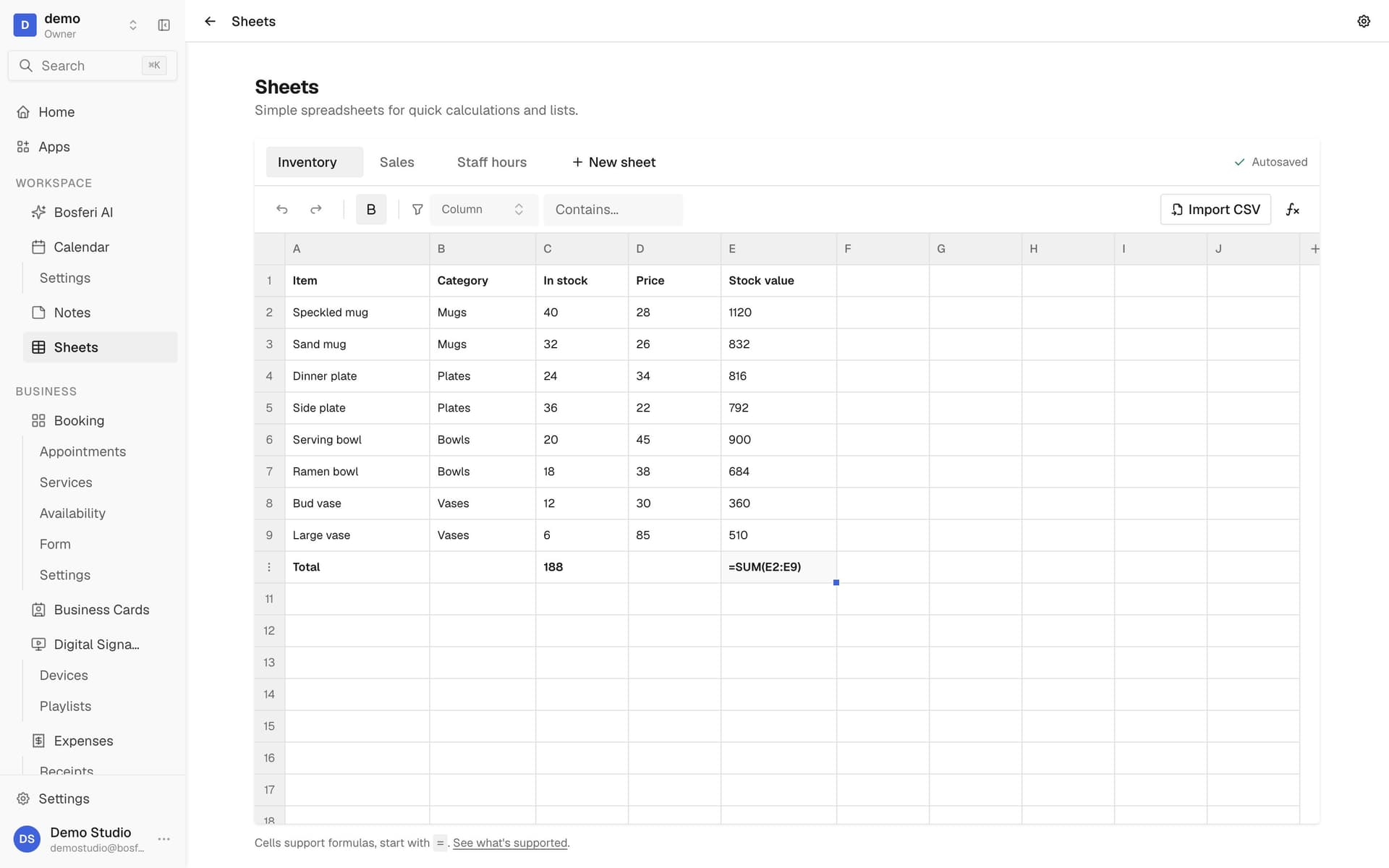Expand the demo workspace switcher
This screenshot has height=868, width=1389.
pyautogui.click(x=133, y=25)
